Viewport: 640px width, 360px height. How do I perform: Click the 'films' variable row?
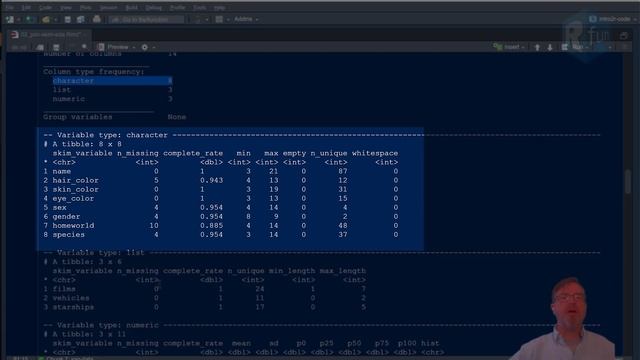coord(204,289)
